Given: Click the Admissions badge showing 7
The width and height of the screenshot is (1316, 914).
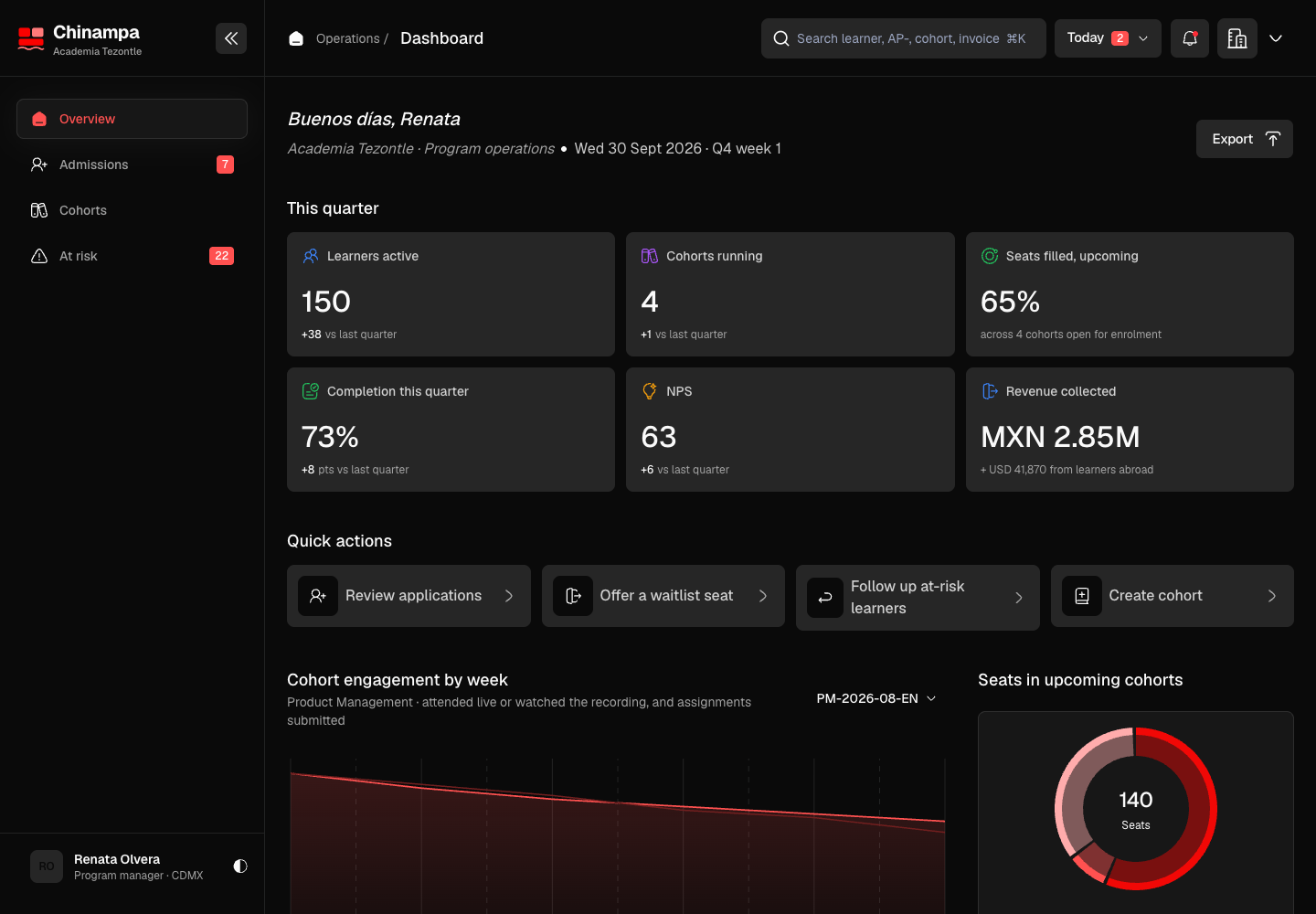Looking at the screenshot, I should coord(225,165).
